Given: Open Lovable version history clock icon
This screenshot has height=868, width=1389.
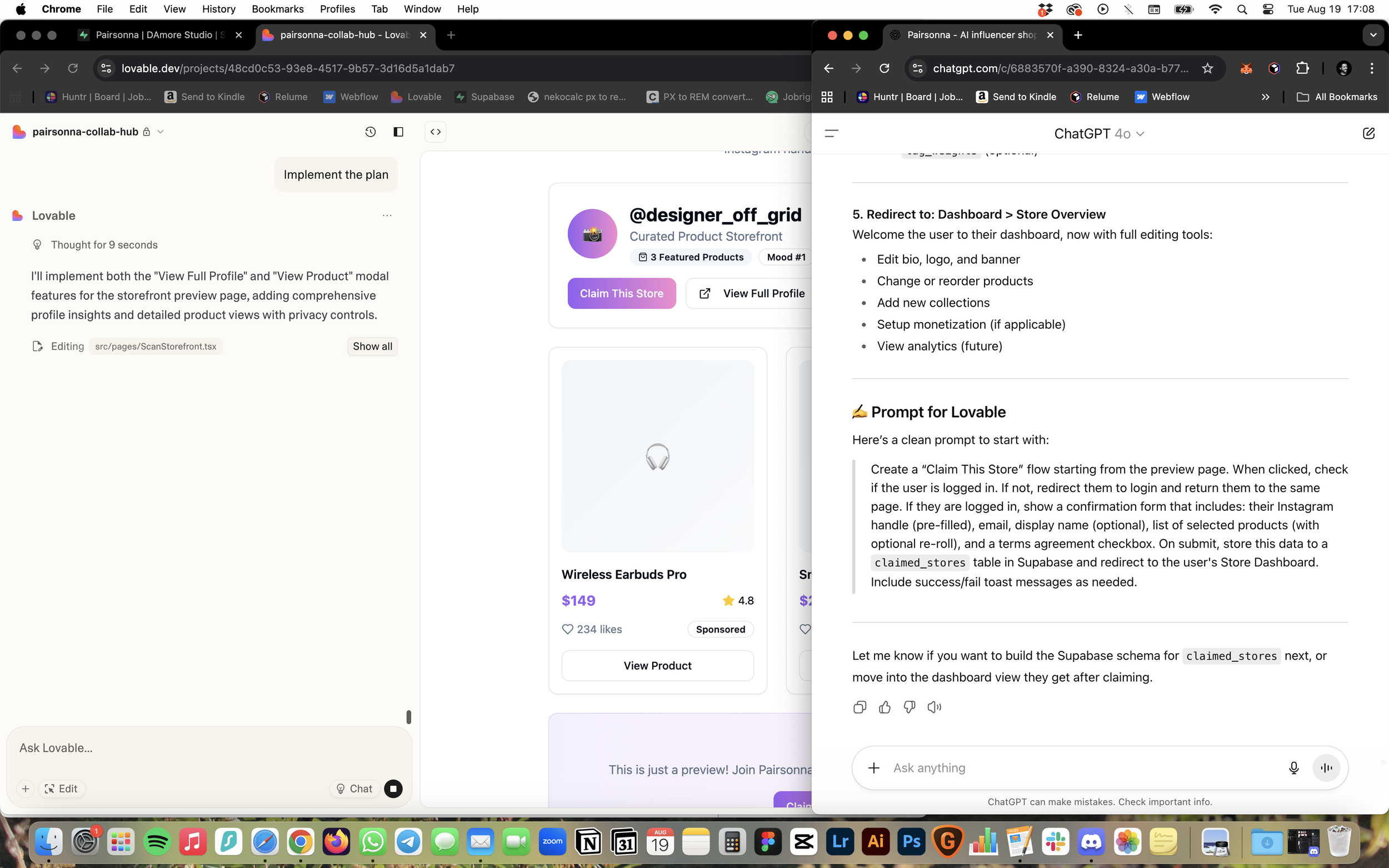Looking at the screenshot, I should 371,132.
